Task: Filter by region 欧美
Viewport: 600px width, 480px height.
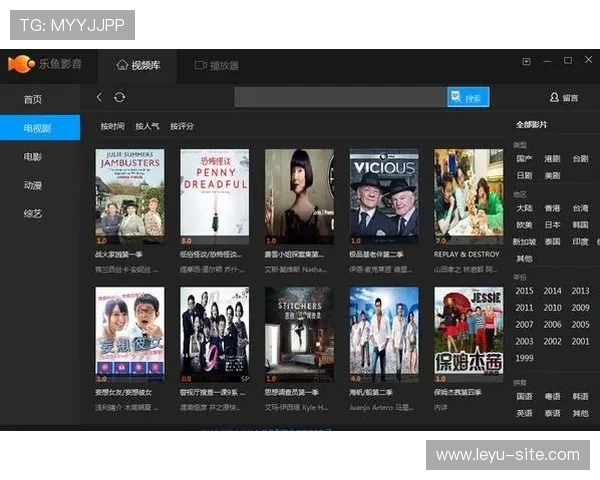Action: (524, 225)
